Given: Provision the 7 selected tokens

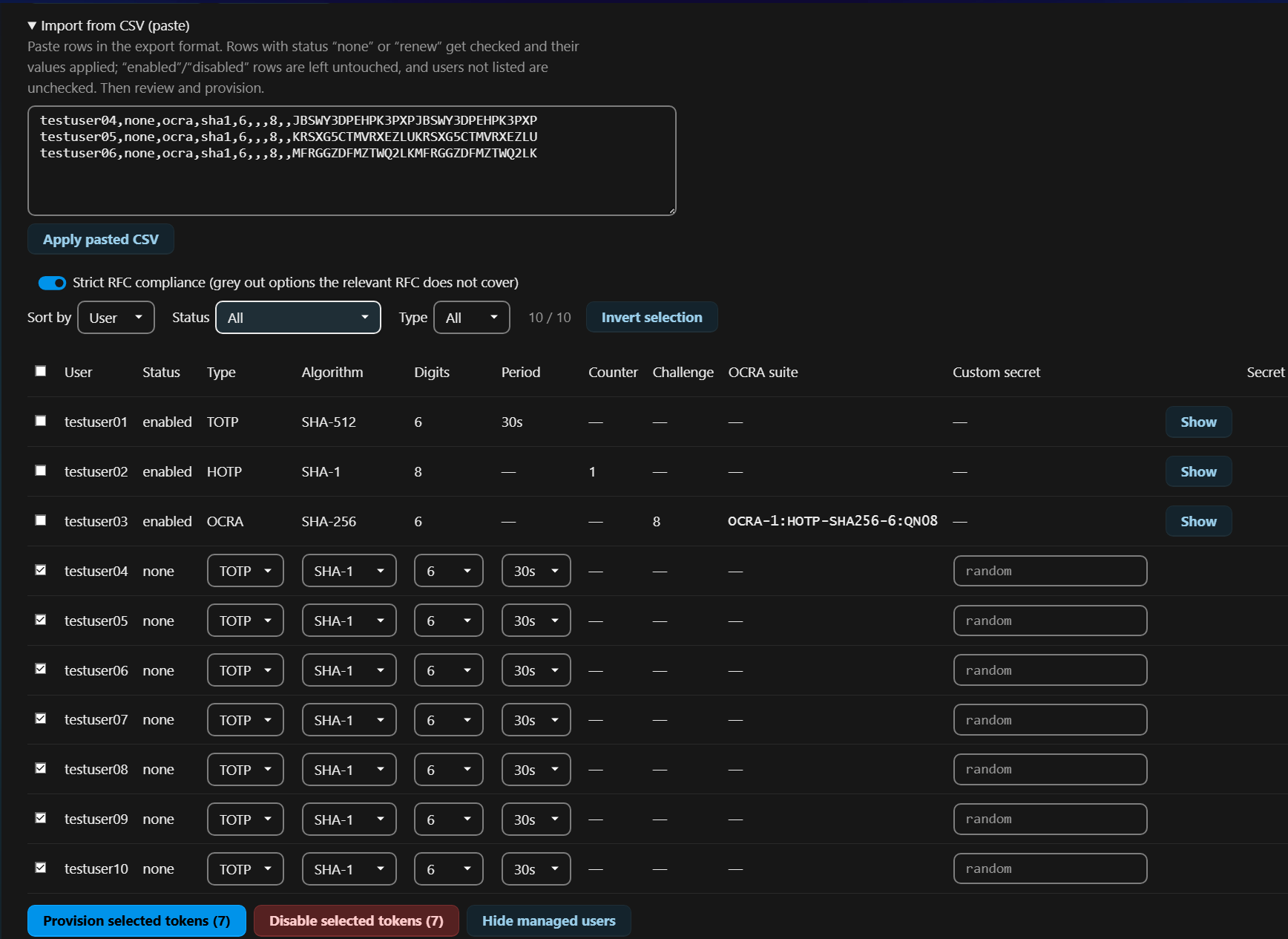Looking at the screenshot, I should coord(137,920).
